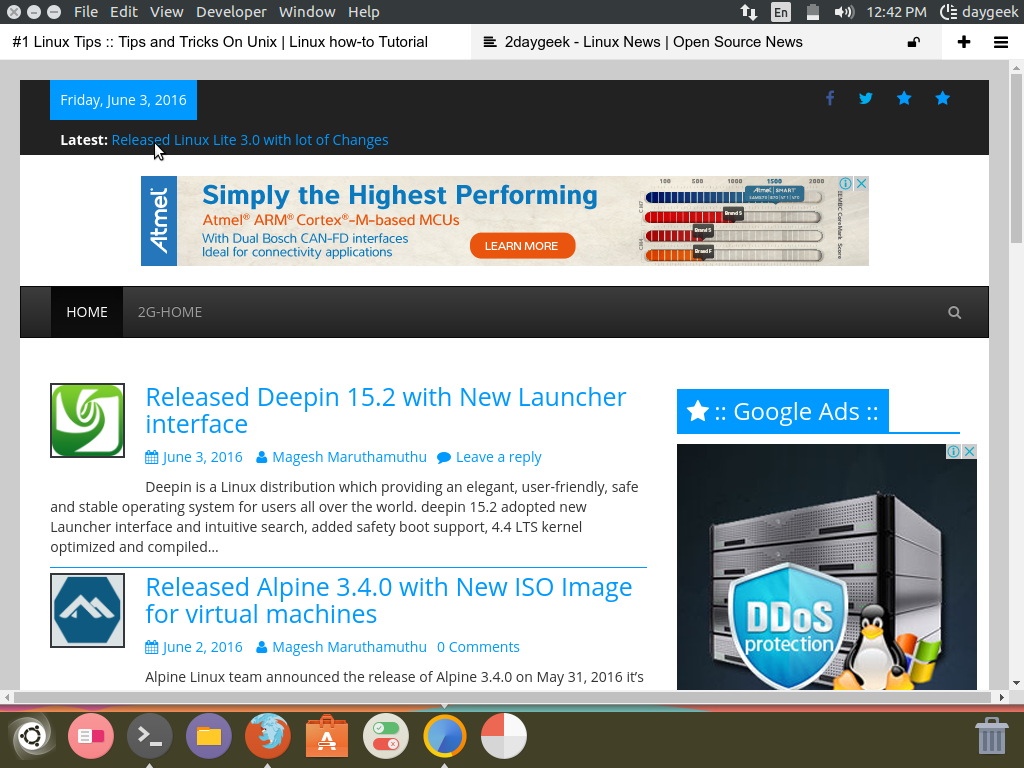Open the red pie-chart icon in the dock
Screen dimensions: 1024x768
[x=504, y=736]
